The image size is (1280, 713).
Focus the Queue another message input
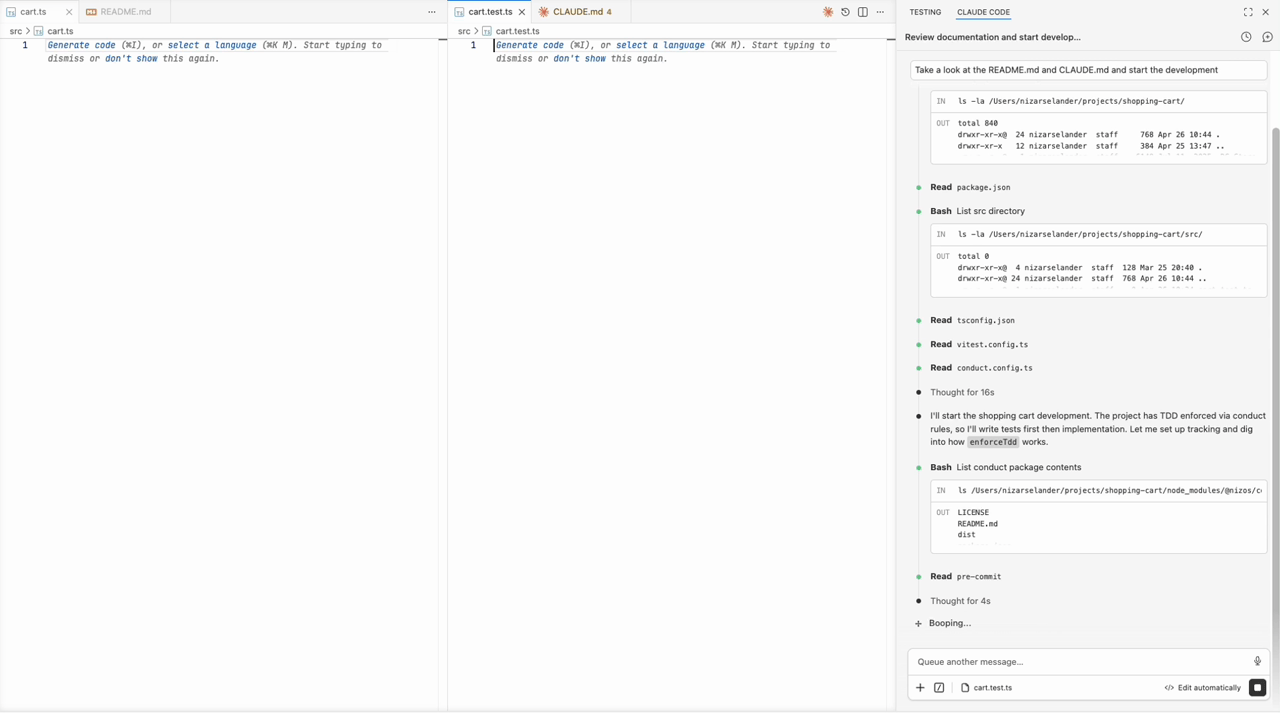[1080, 661]
